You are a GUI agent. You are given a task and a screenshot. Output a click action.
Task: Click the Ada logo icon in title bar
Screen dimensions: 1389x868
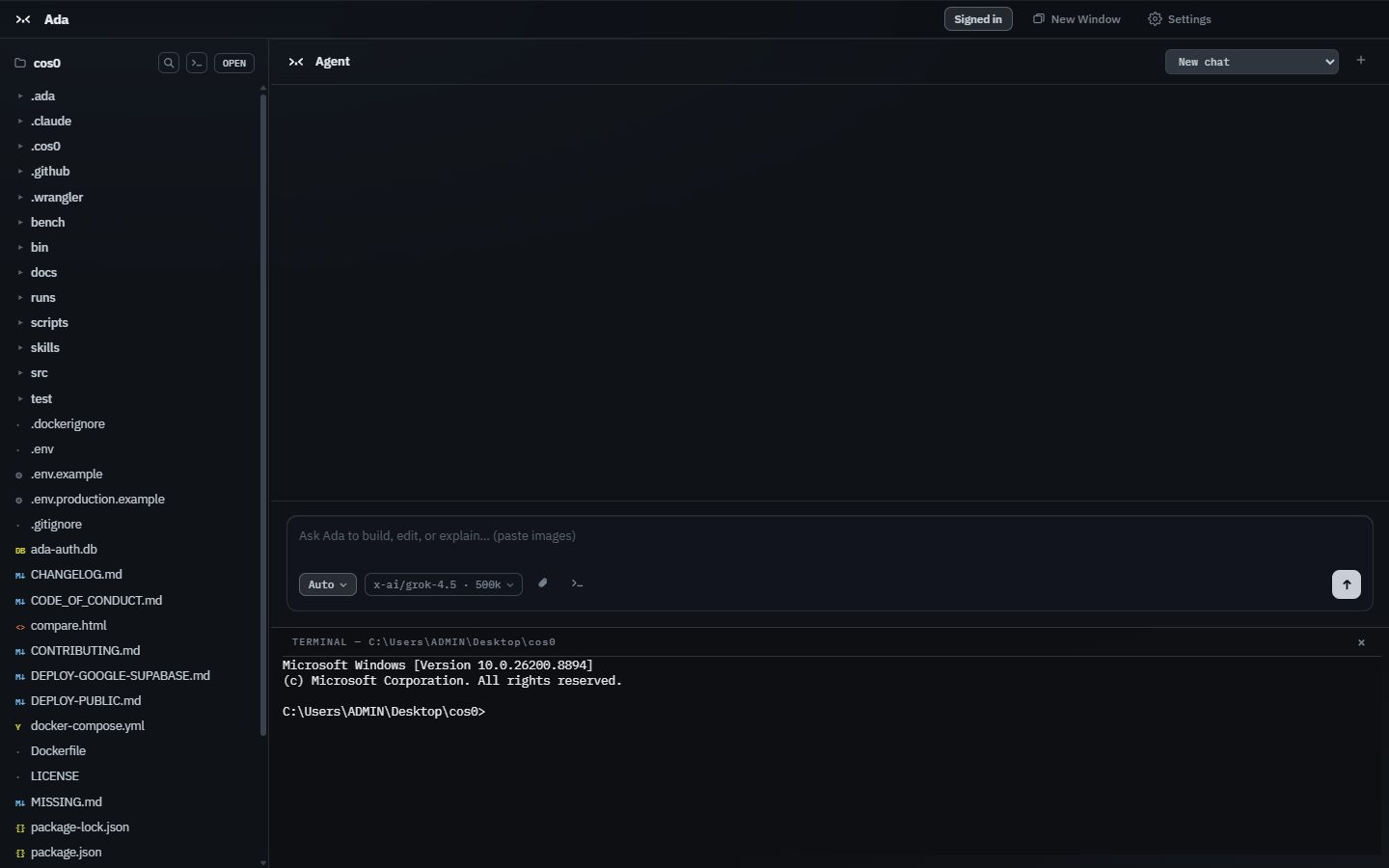click(x=23, y=19)
